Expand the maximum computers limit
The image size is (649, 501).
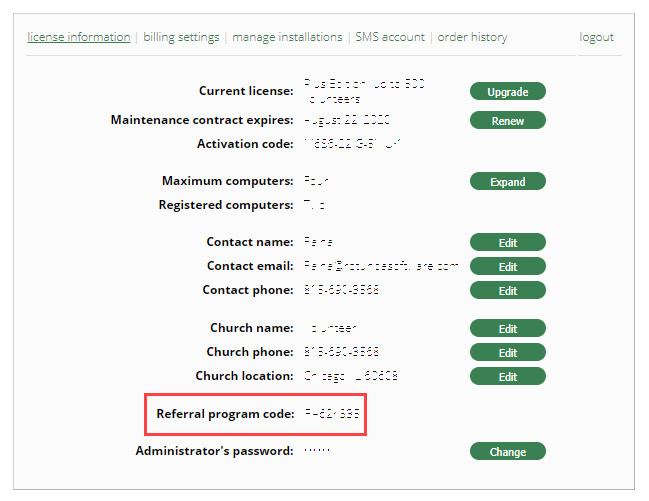click(507, 182)
